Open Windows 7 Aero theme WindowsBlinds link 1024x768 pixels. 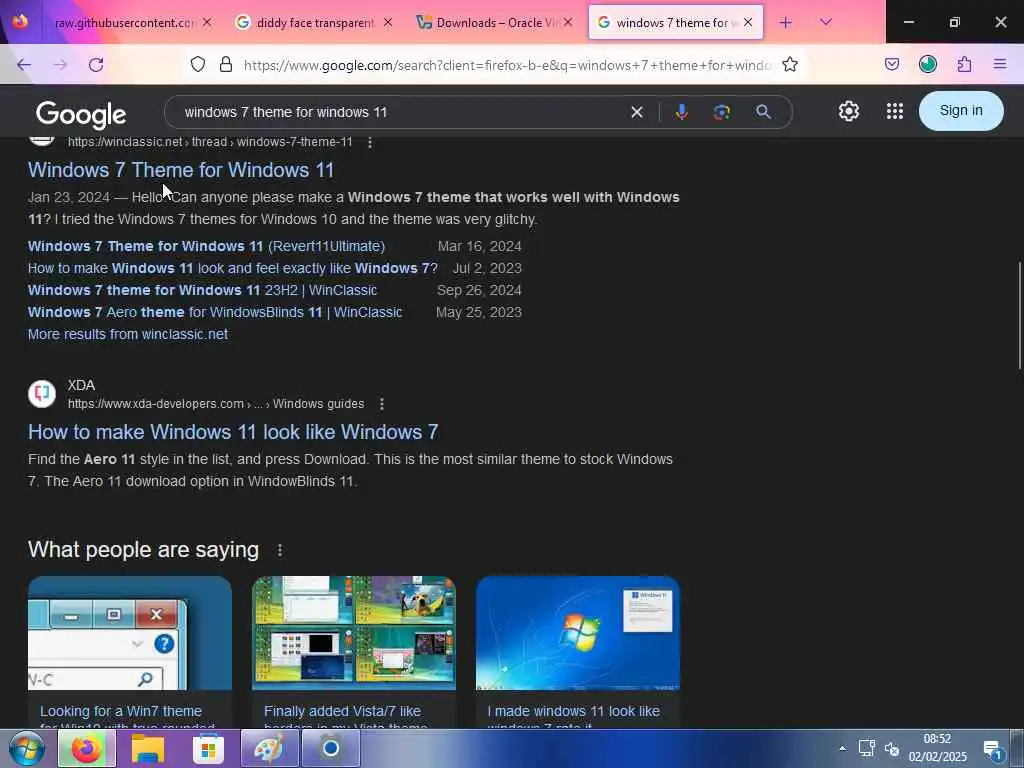[x=215, y=312]
